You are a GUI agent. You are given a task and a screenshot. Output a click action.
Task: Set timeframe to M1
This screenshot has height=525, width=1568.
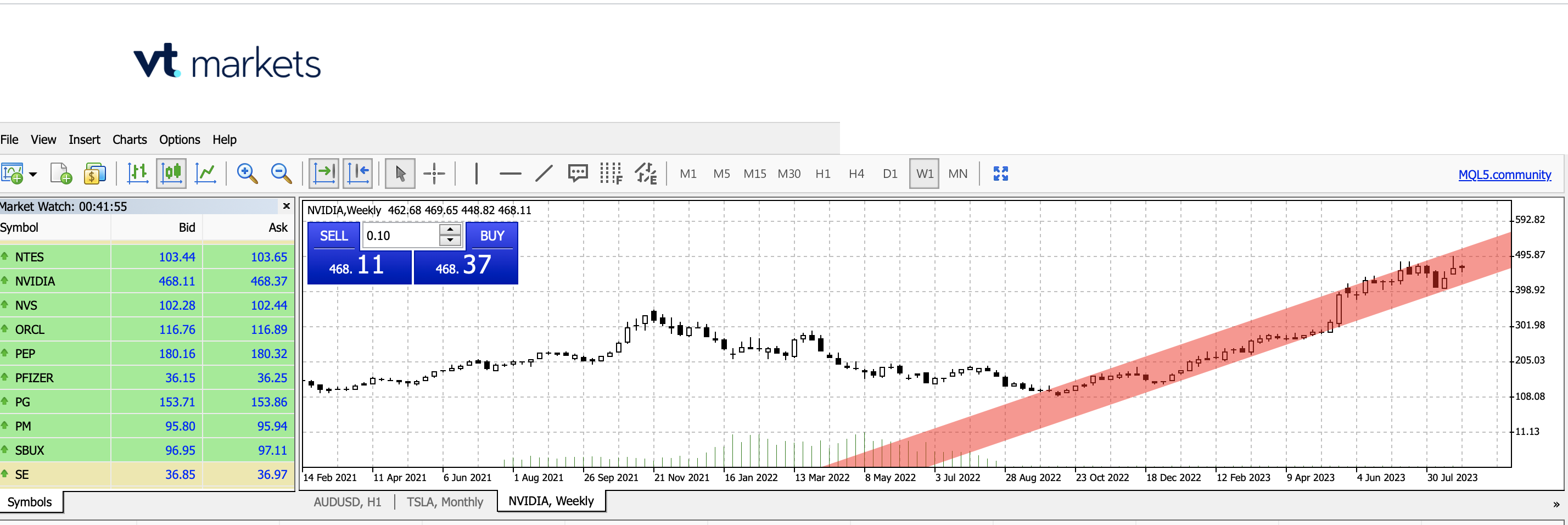click(x=688, y=174)
